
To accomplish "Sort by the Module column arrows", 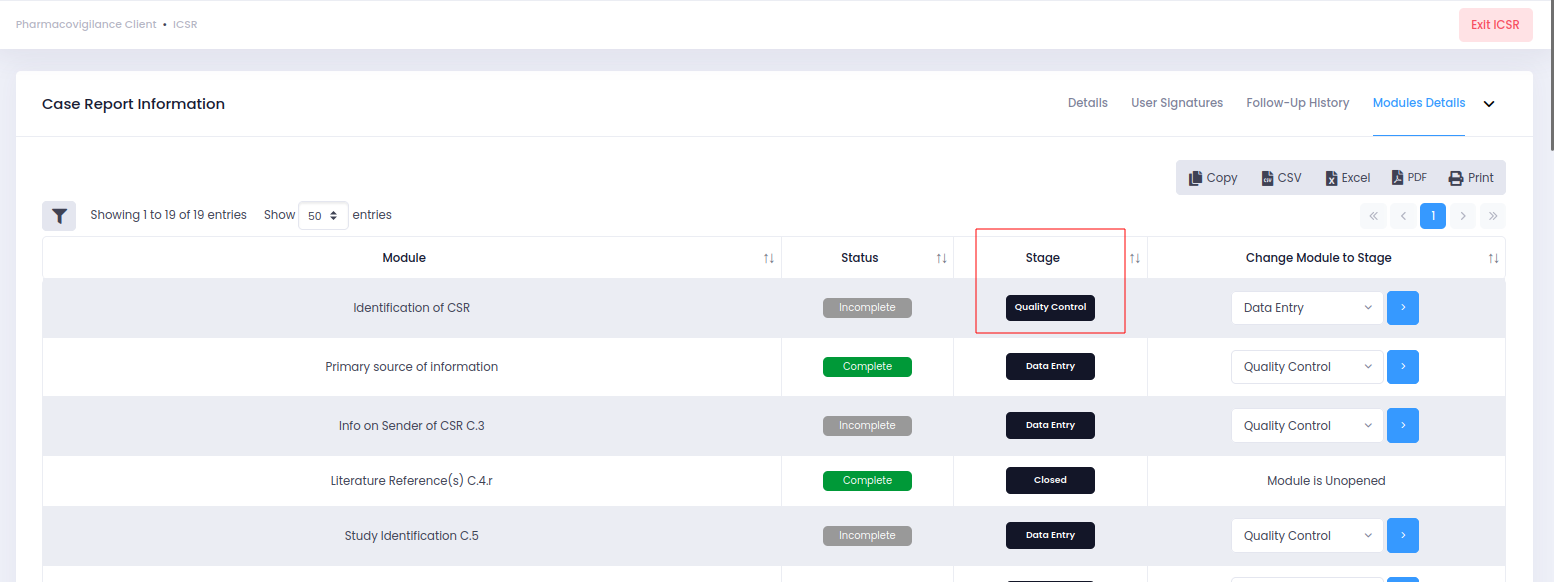I will point(769,258).
